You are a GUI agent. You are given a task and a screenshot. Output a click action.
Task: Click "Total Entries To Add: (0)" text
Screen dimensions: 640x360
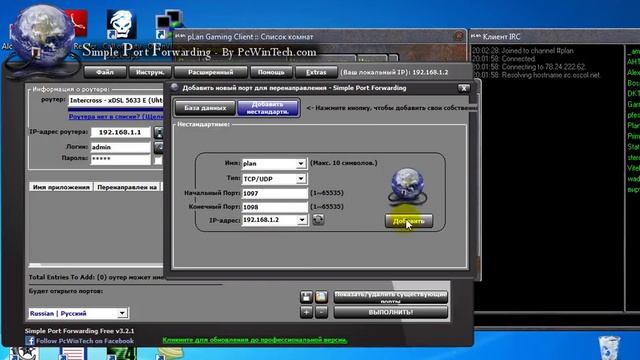[x=68, y=278]
